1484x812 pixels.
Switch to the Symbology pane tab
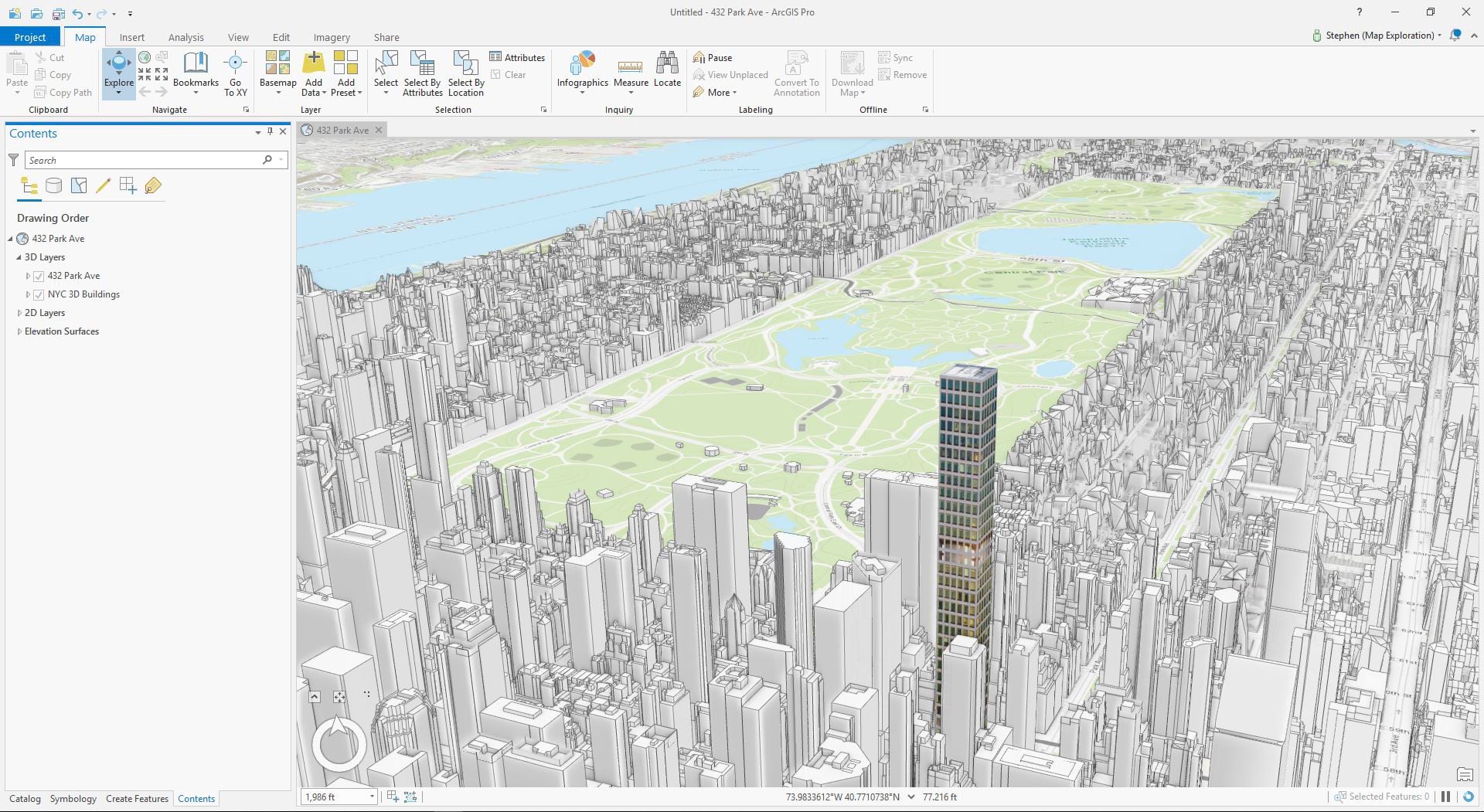click(73, 799)
